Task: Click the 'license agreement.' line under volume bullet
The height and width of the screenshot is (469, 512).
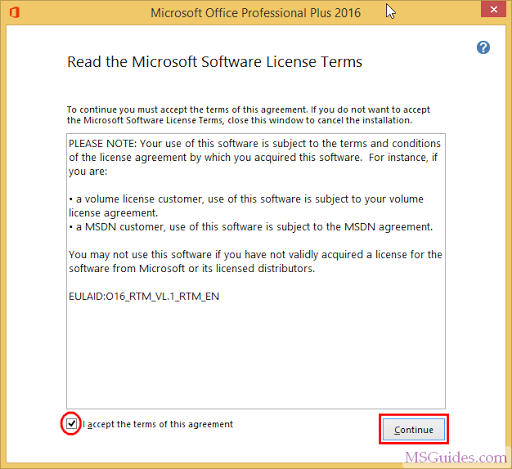Action: pyautogui.click(x=113, y=213)
